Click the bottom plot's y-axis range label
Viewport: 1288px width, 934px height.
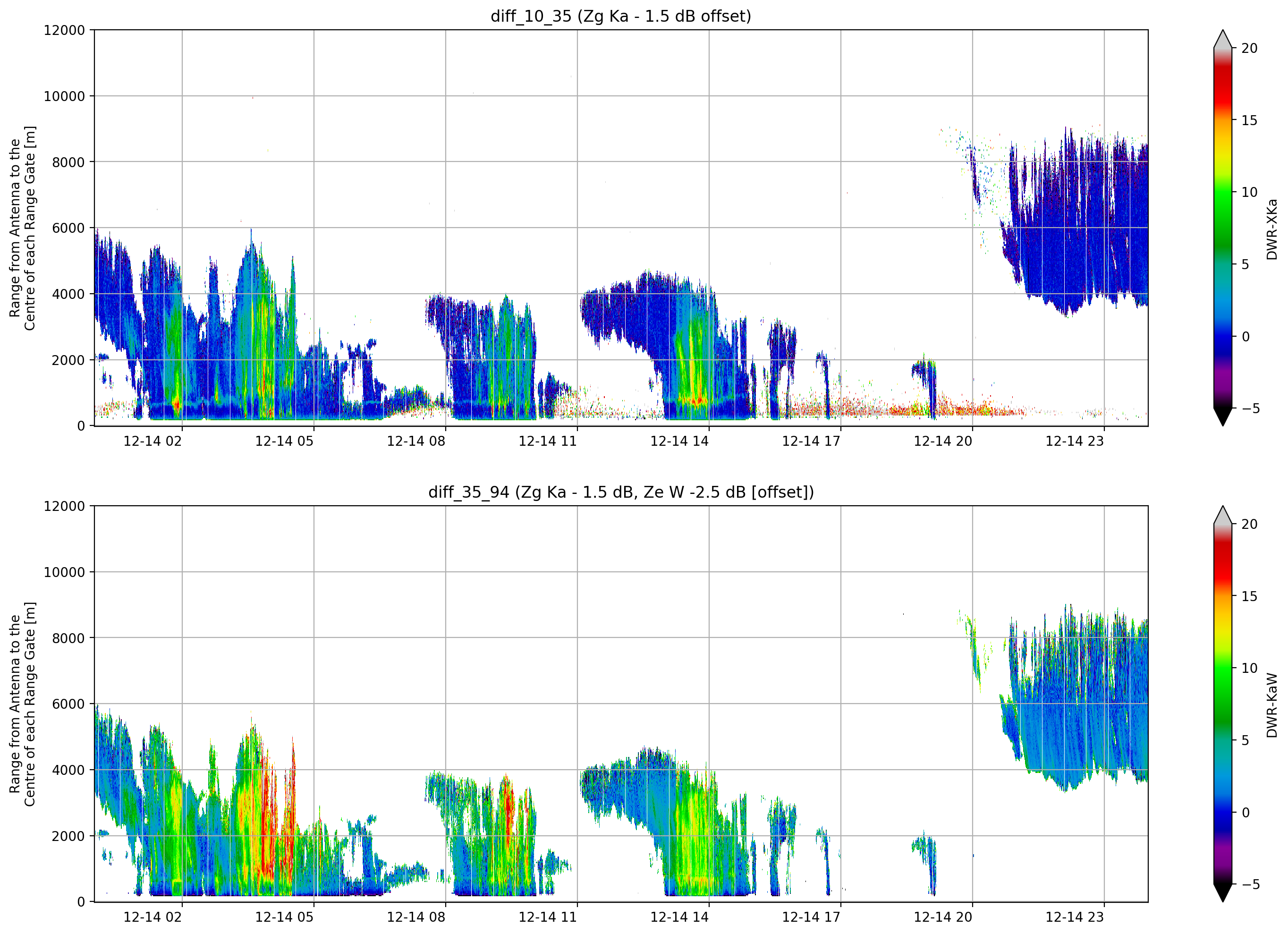(x=23, y=704)
